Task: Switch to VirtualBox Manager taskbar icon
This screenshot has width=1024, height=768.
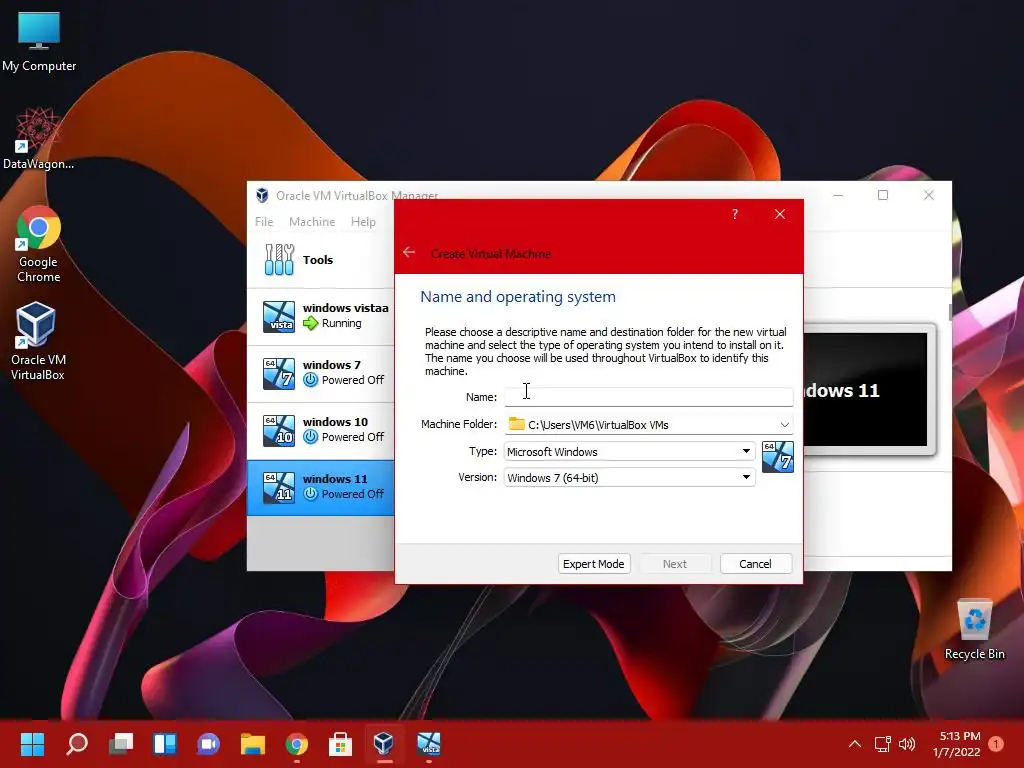Action: pos(384,744)
